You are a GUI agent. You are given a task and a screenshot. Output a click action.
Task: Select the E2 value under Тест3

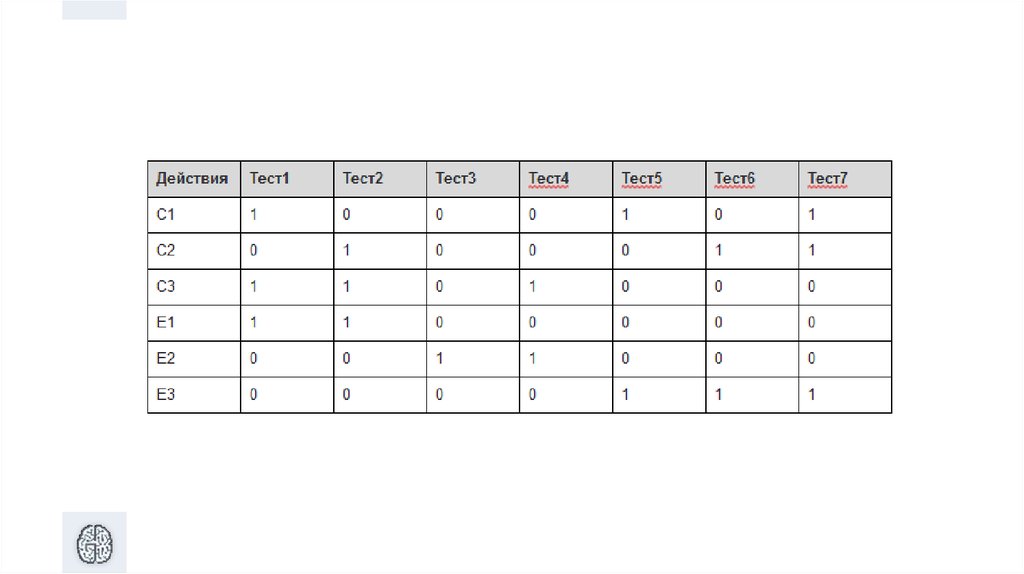click(x=439, y=359)
